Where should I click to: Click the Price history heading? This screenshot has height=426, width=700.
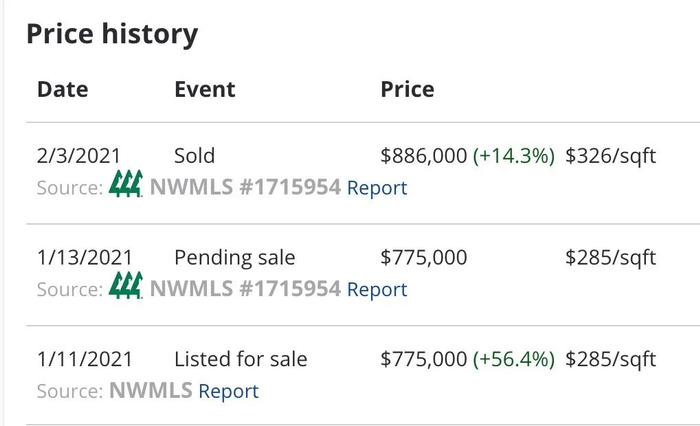[112, 34]
